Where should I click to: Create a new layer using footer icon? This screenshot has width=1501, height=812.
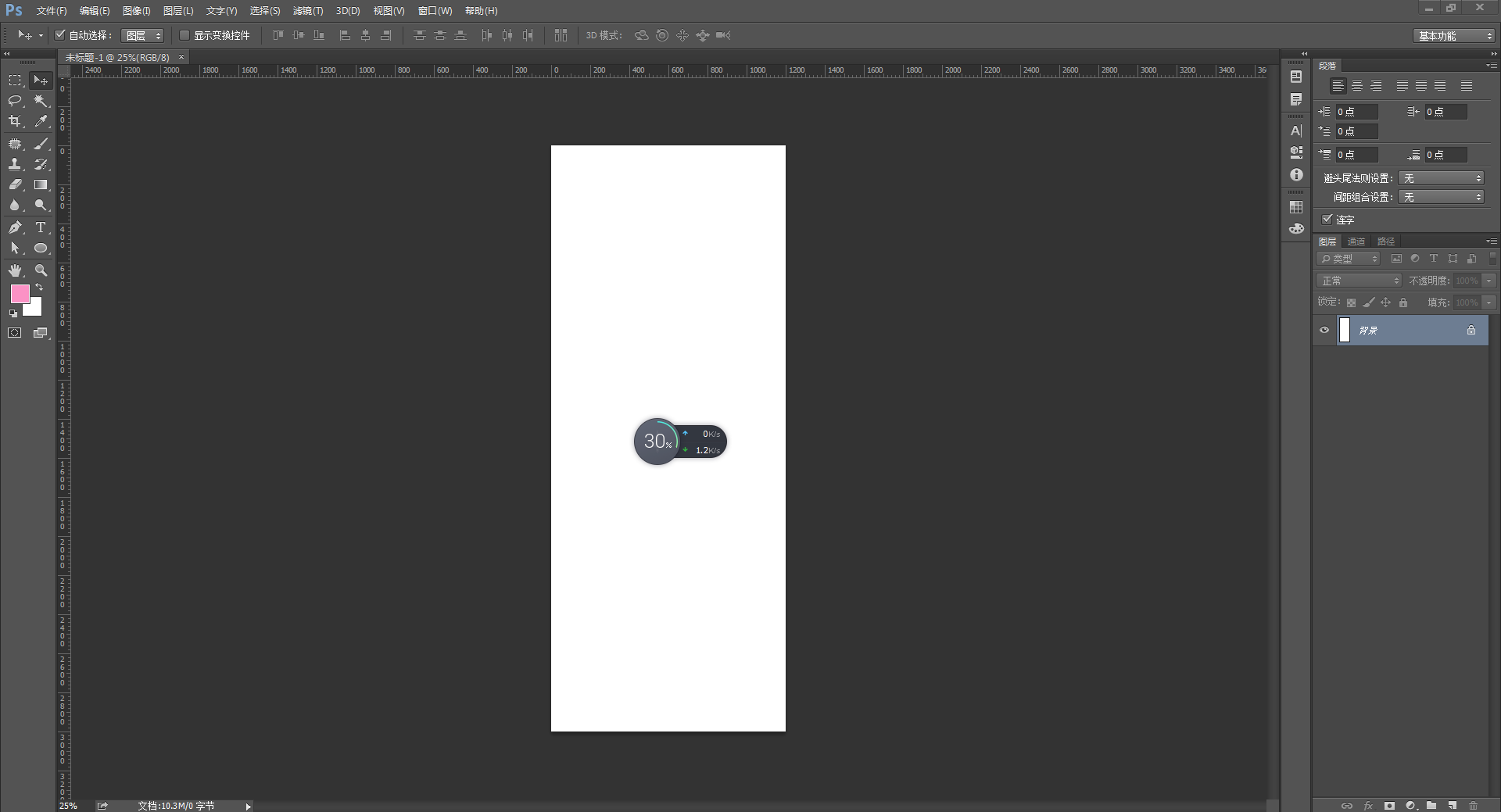[x=1452, y=806]
